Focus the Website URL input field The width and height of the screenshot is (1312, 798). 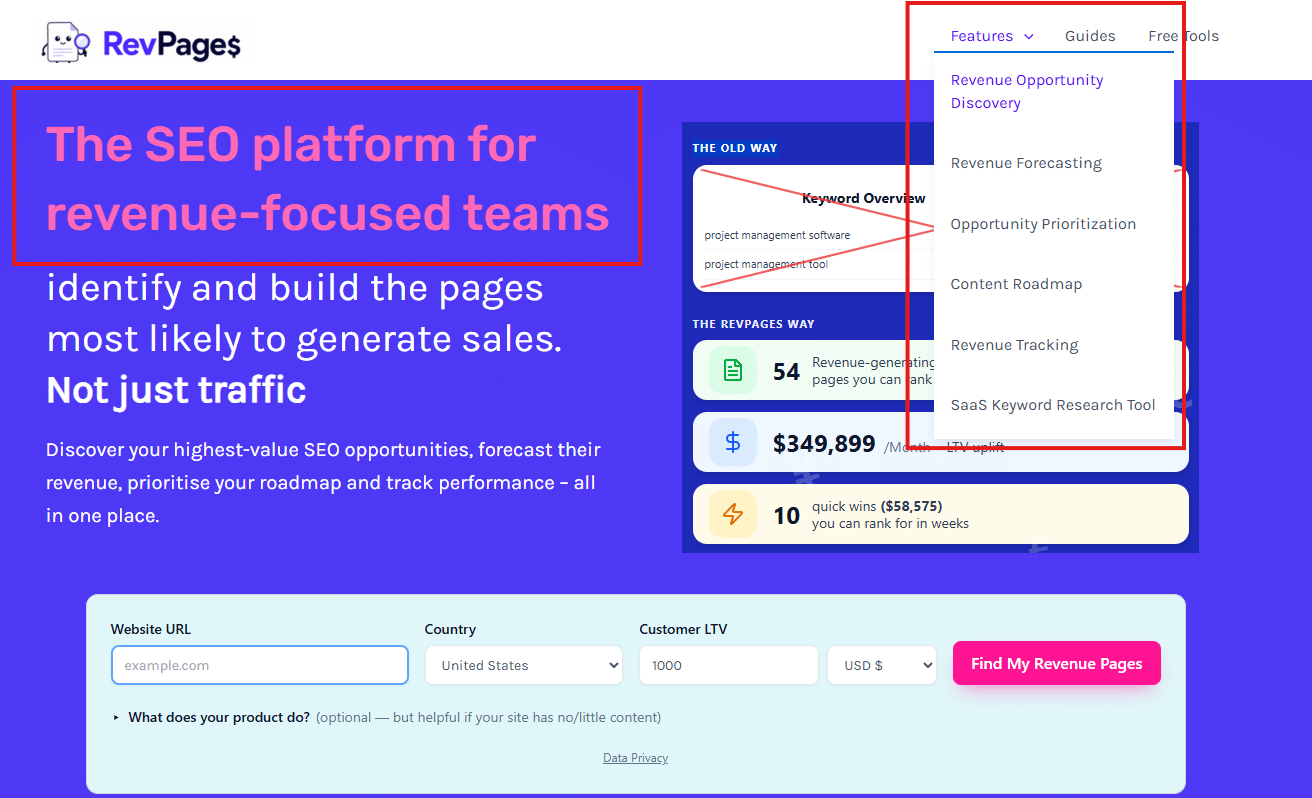(260, 665)
